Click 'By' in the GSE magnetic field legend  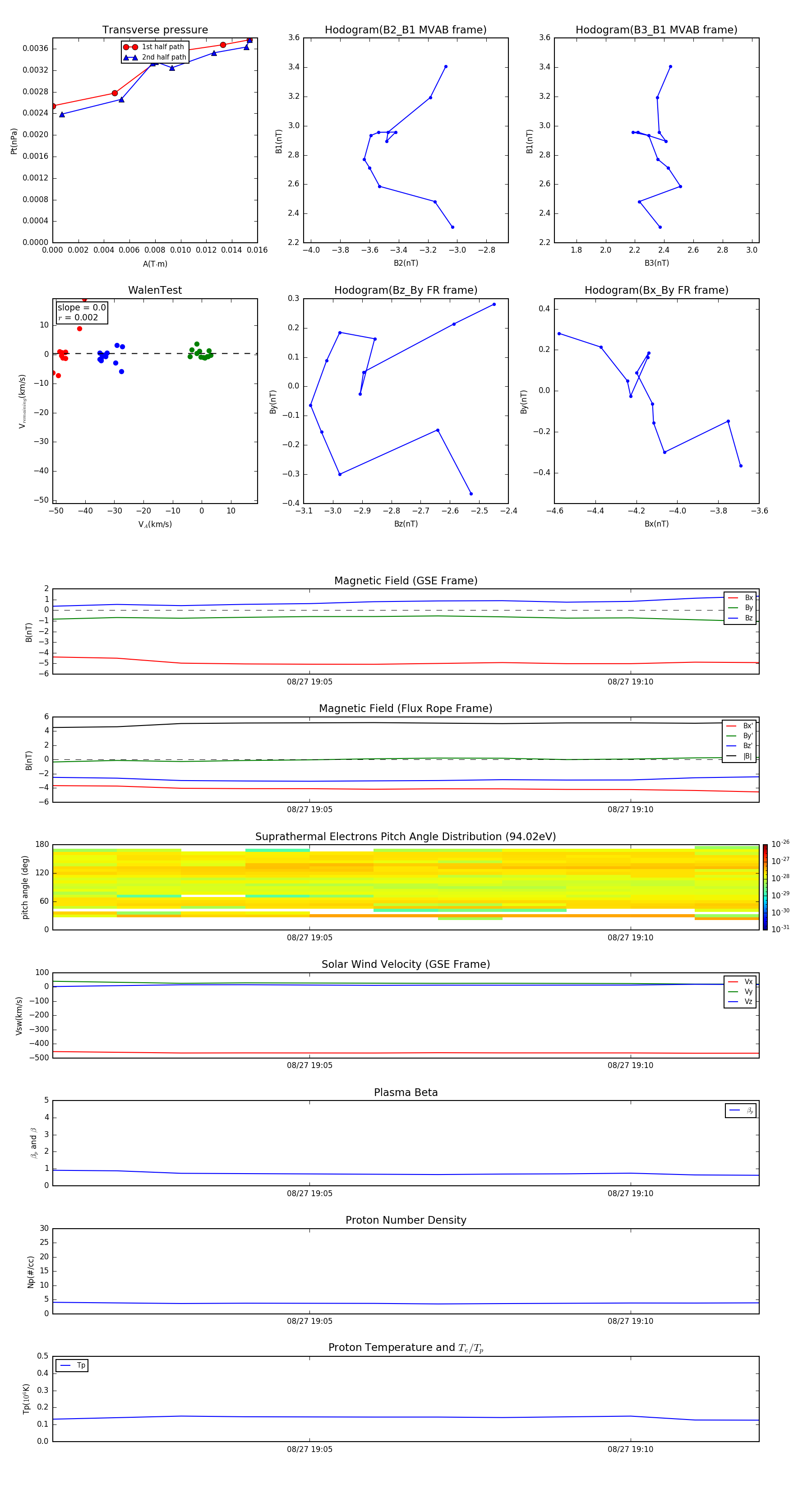(x=740, y=607)
